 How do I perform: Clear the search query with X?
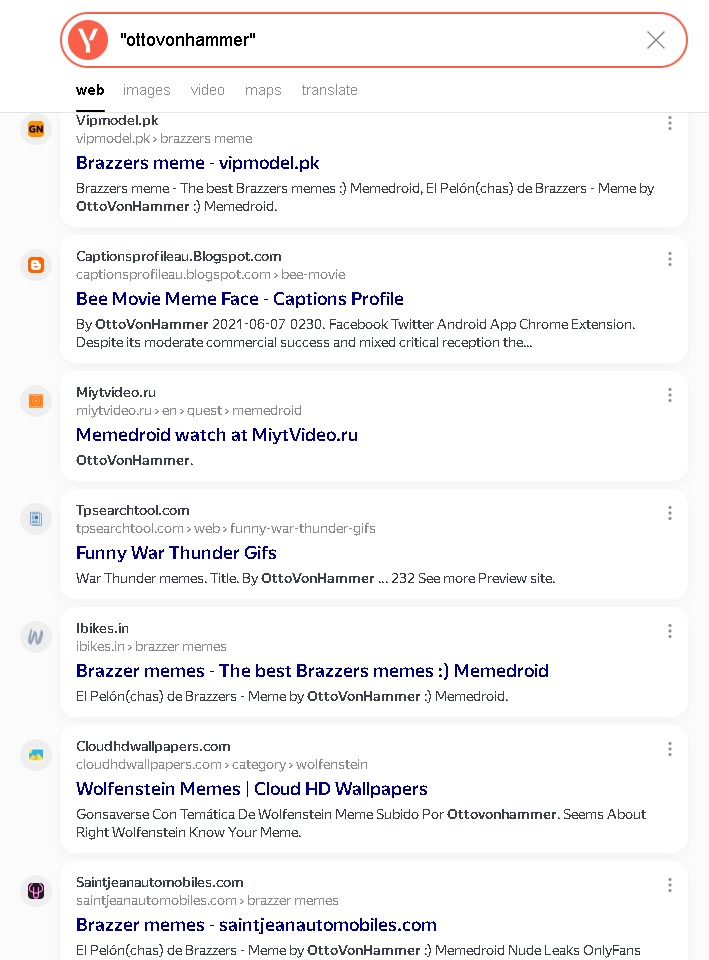(656, 40)
